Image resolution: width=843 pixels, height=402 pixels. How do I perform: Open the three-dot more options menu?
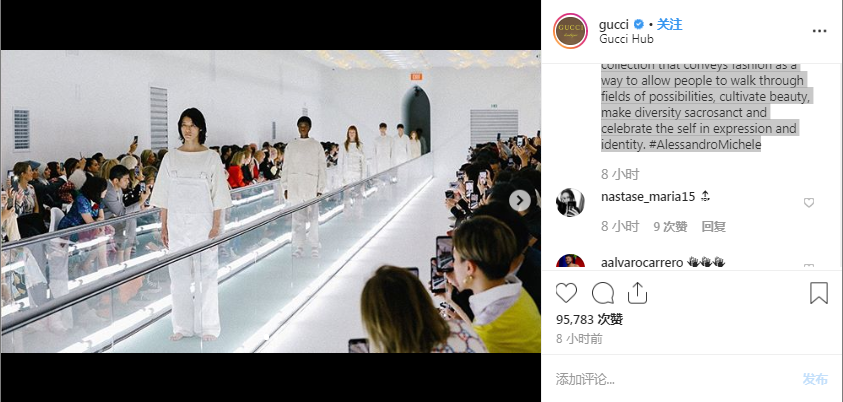[x=819, y=31]
